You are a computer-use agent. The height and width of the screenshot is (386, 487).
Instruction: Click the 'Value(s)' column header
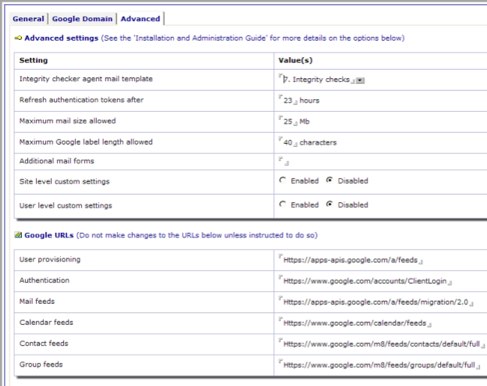click(295, 60)
